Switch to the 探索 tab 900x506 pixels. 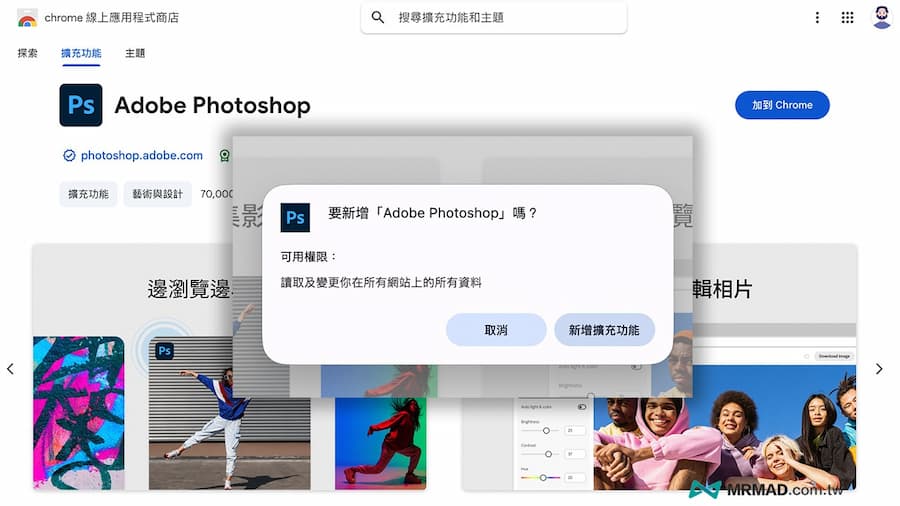(27, 53)
